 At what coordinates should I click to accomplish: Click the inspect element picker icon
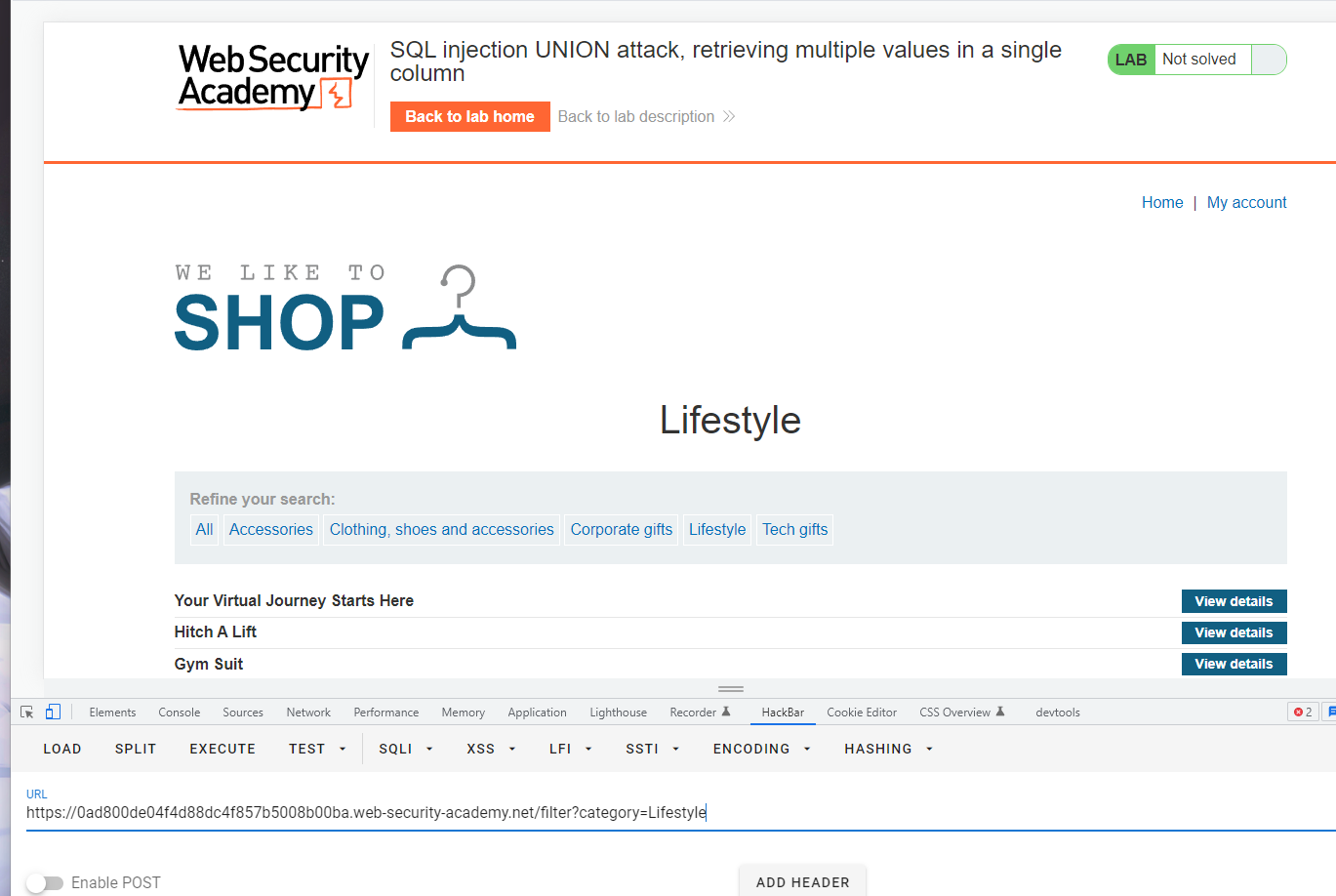(x=27, y=713)
